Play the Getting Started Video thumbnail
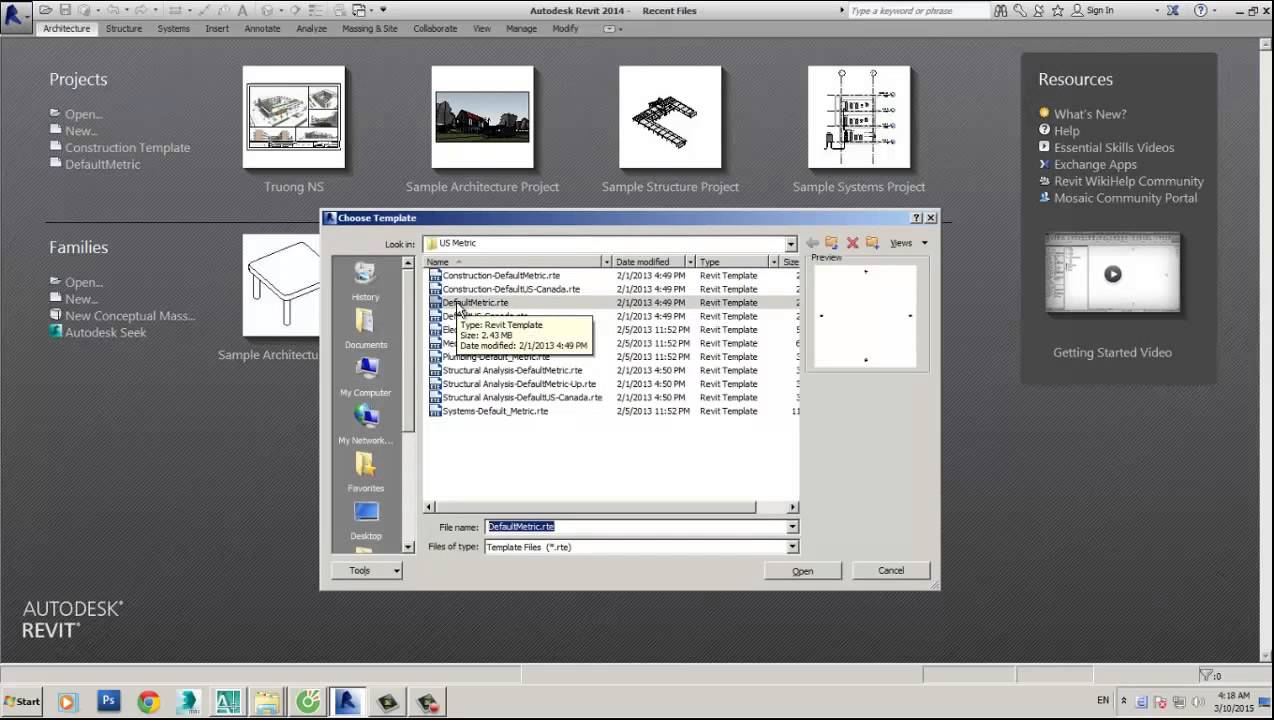 (x=1113, y=274)
